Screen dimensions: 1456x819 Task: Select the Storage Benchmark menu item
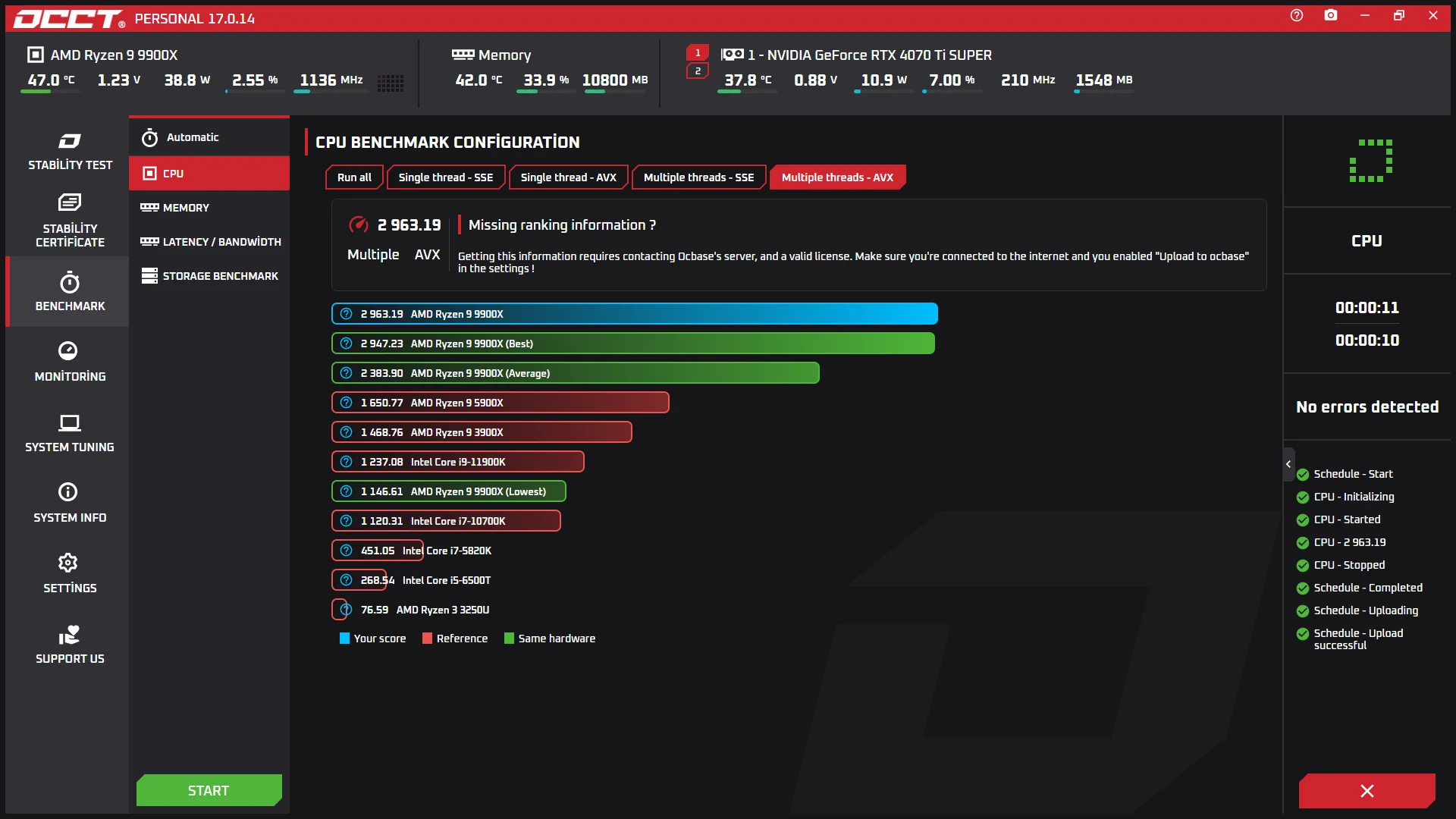(209, 276)
